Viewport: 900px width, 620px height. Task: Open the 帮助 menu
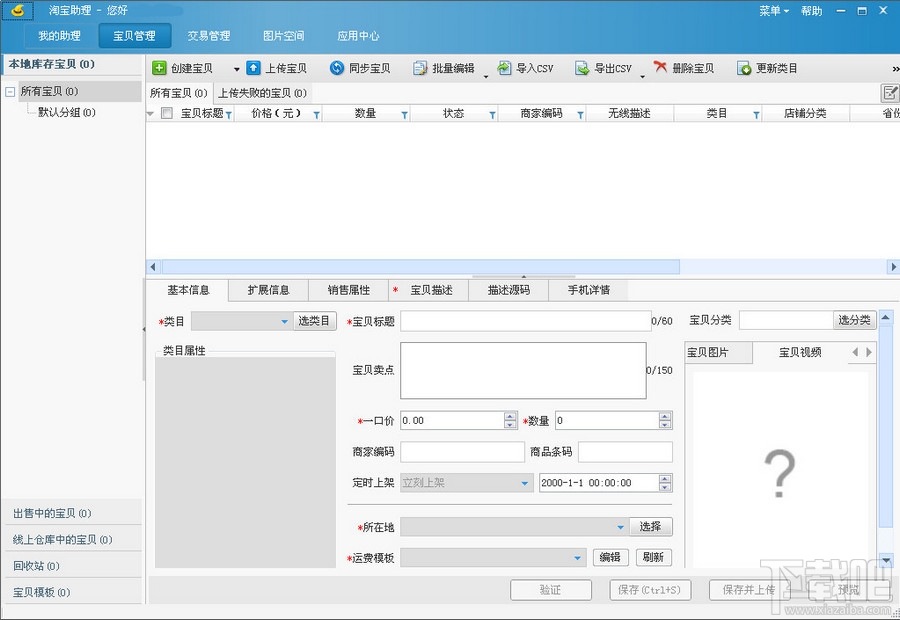pos(812,11)
